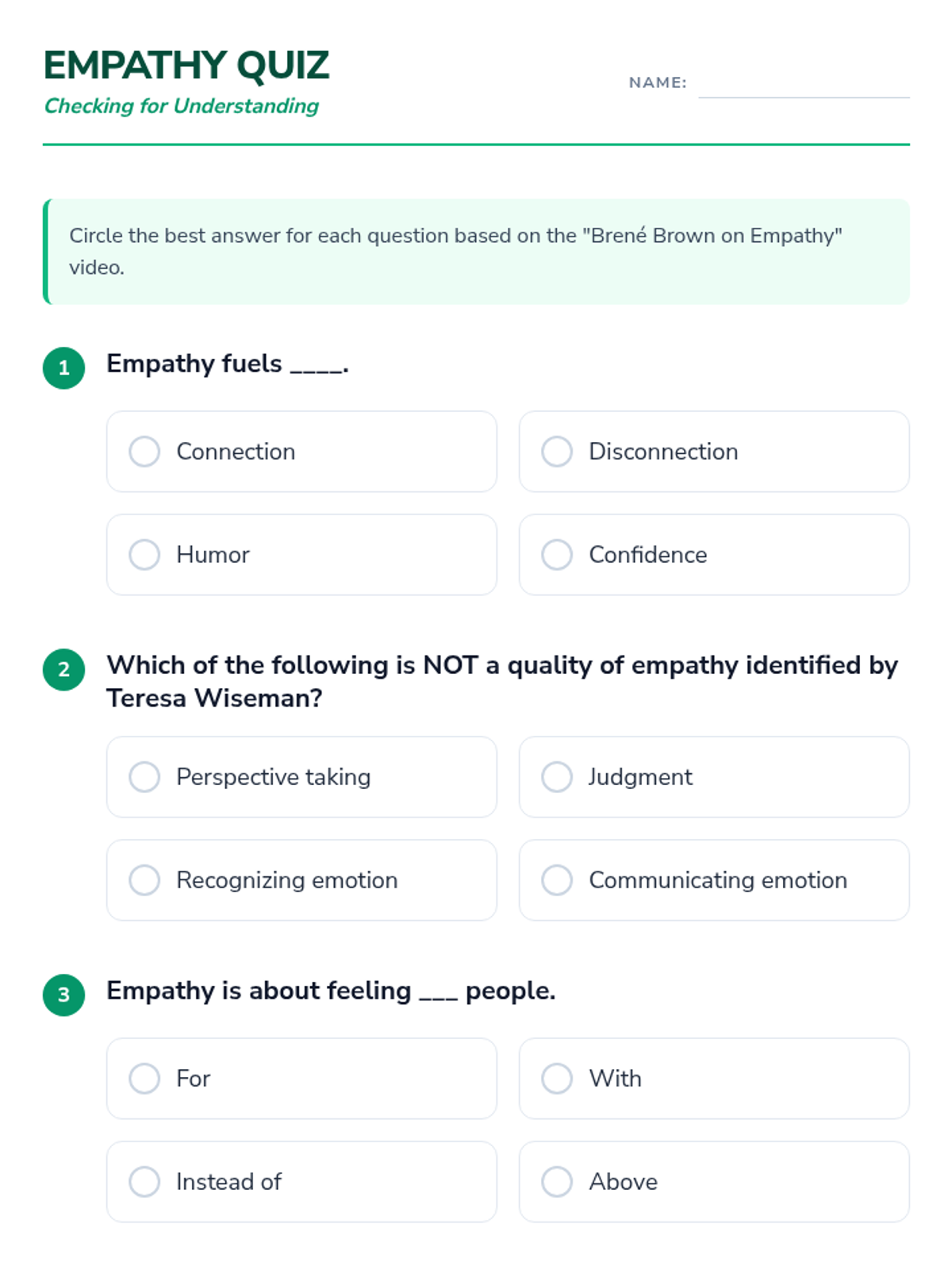Click the Teresa Wiseman question text

tap(501, 681)
